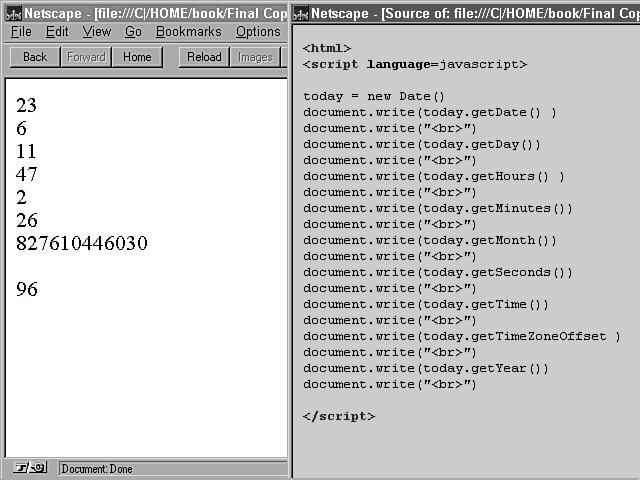Screen dimensions: 640x480
Task: Expand the Bookmarks menu
Action: [188, 32]
